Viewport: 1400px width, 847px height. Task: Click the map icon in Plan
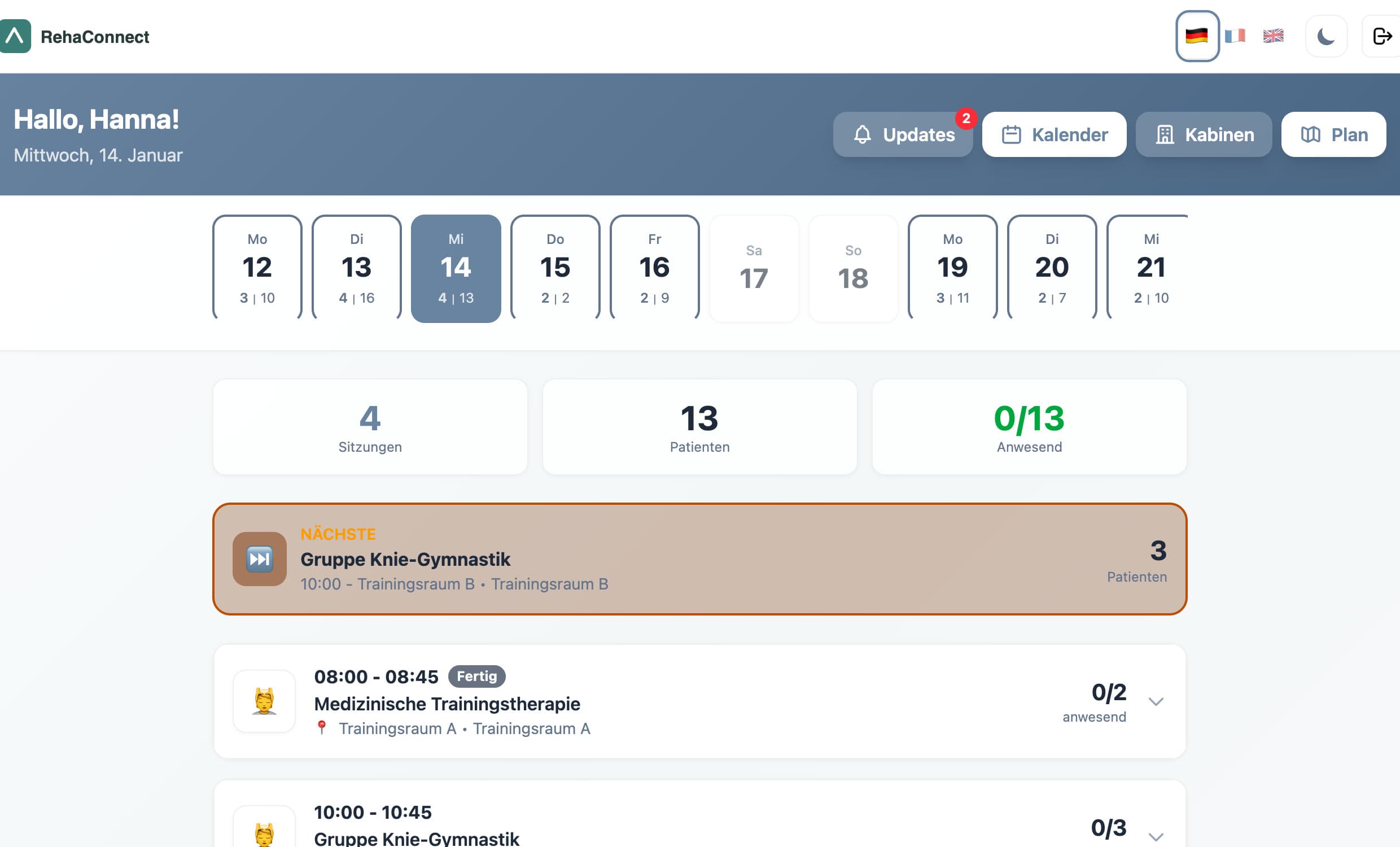[x=1311, y=135]
